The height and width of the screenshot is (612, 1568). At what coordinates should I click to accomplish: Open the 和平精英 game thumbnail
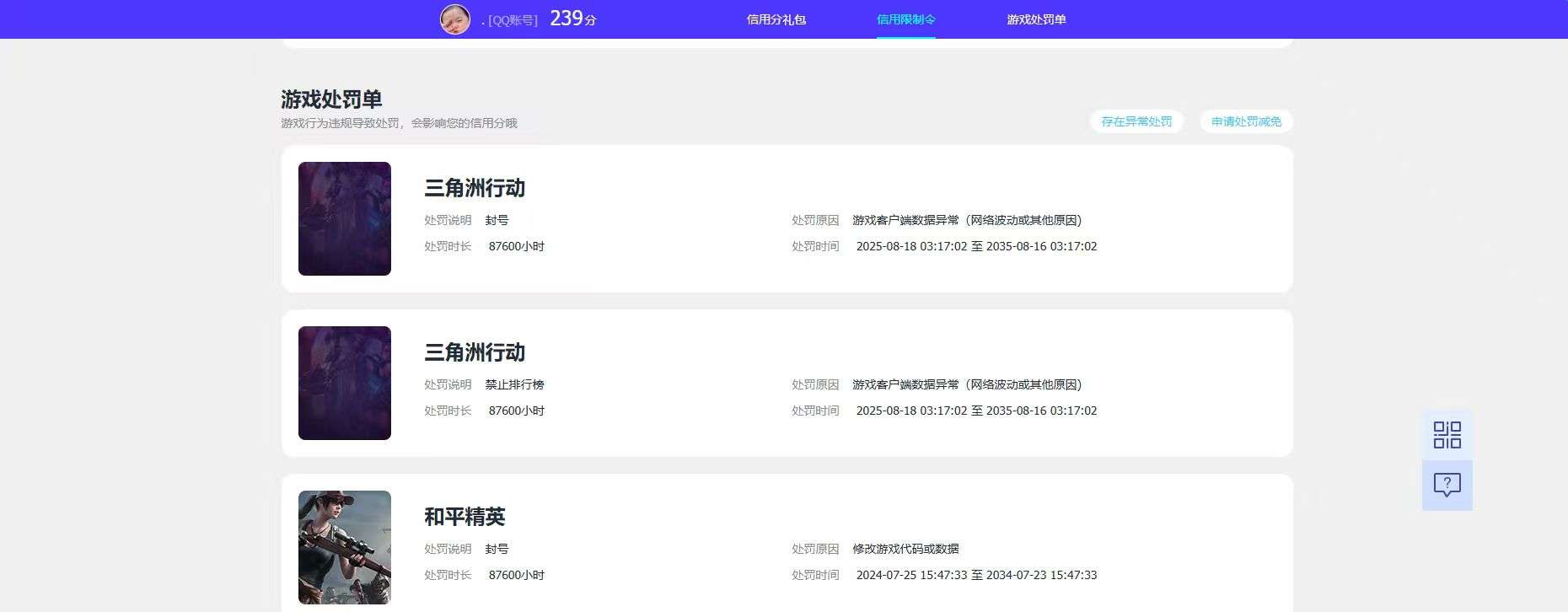click(x=345, y=547)
